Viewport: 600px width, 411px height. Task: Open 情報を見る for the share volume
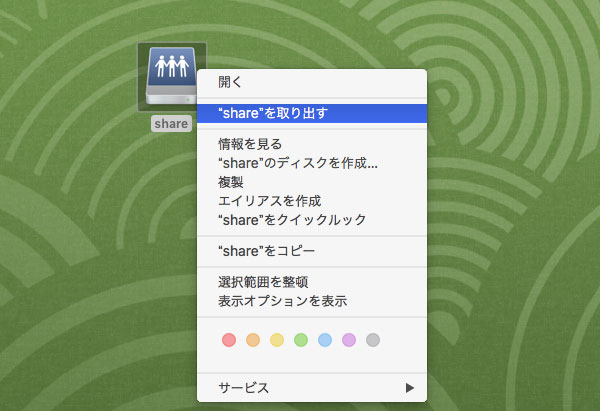250,144
